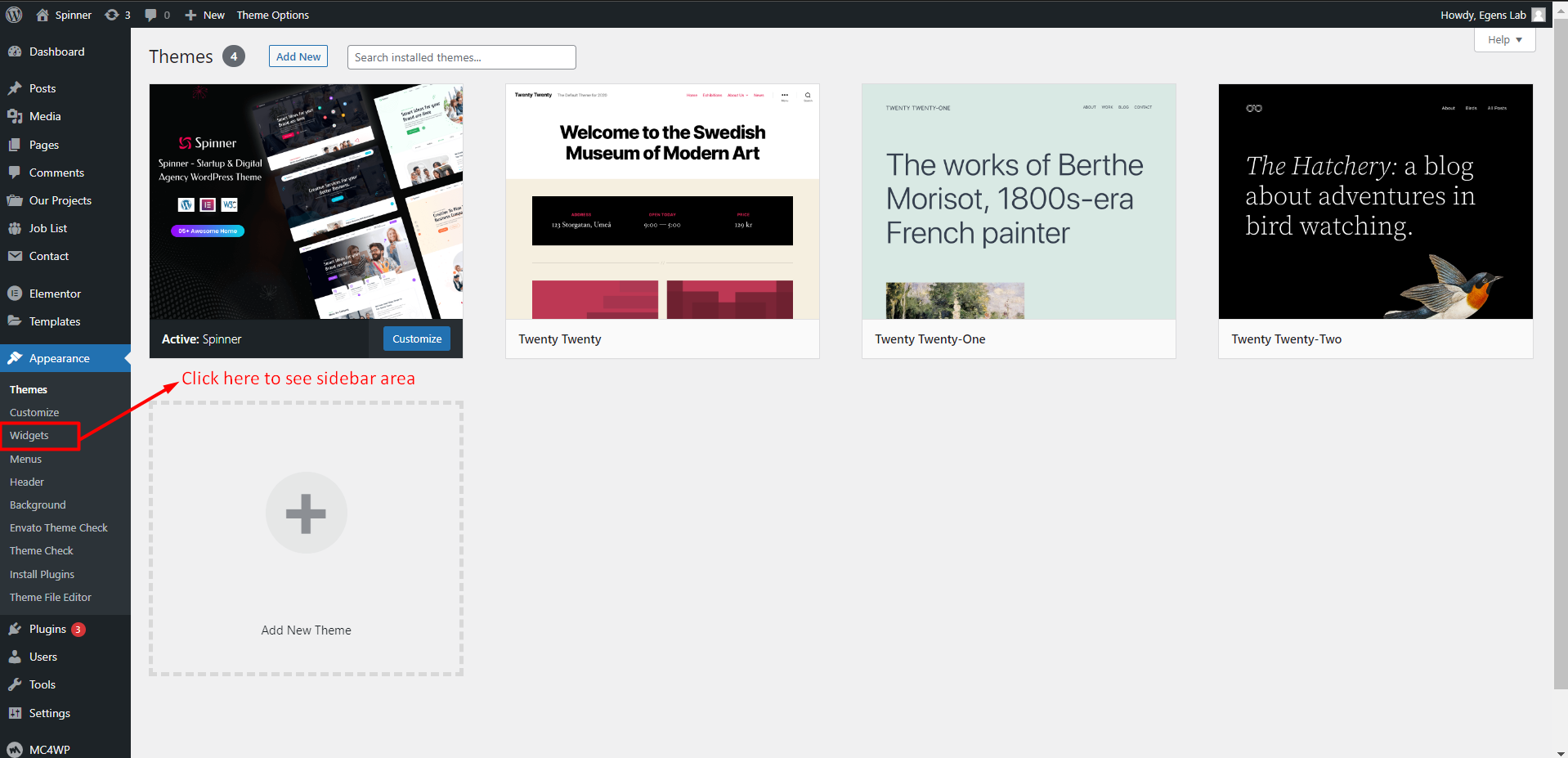Click the Pages icon in the sidebar
This screenshot has width=1568, height=758.
(15, 145)
